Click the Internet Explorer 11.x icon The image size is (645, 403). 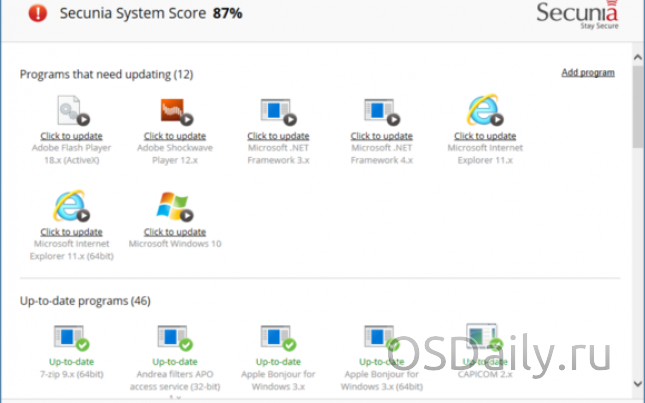[484, 111]
